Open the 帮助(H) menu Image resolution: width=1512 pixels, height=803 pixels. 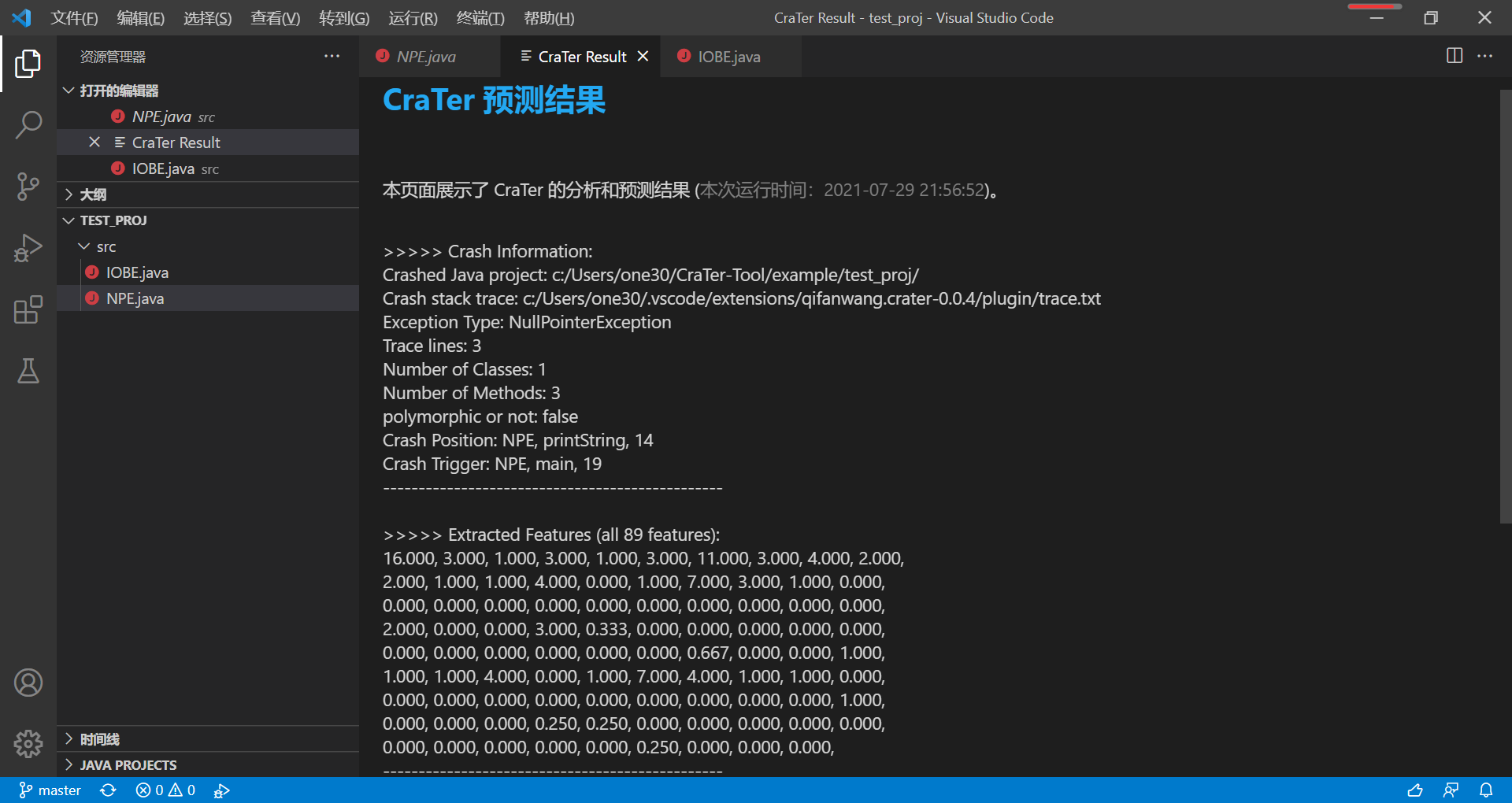click(549, 17)
